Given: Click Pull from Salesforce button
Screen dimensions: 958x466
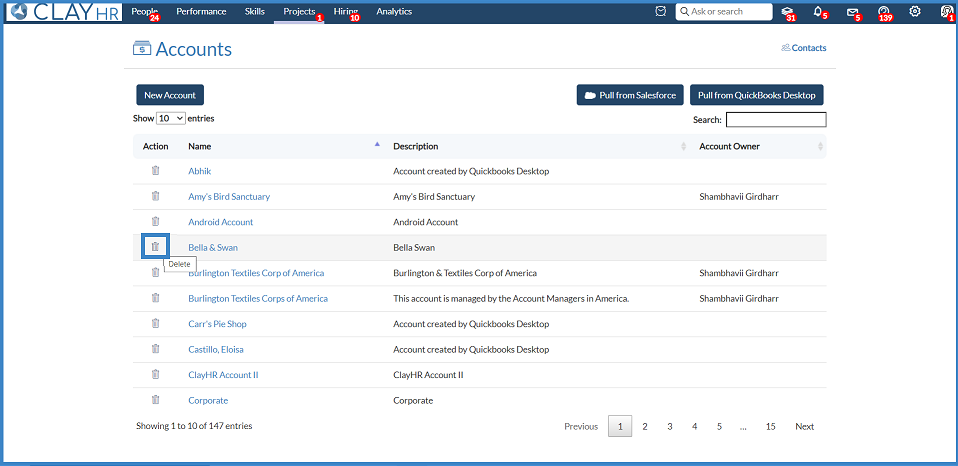Looking at the screenshot, I should pyautogui.click(x=630, y=95).
